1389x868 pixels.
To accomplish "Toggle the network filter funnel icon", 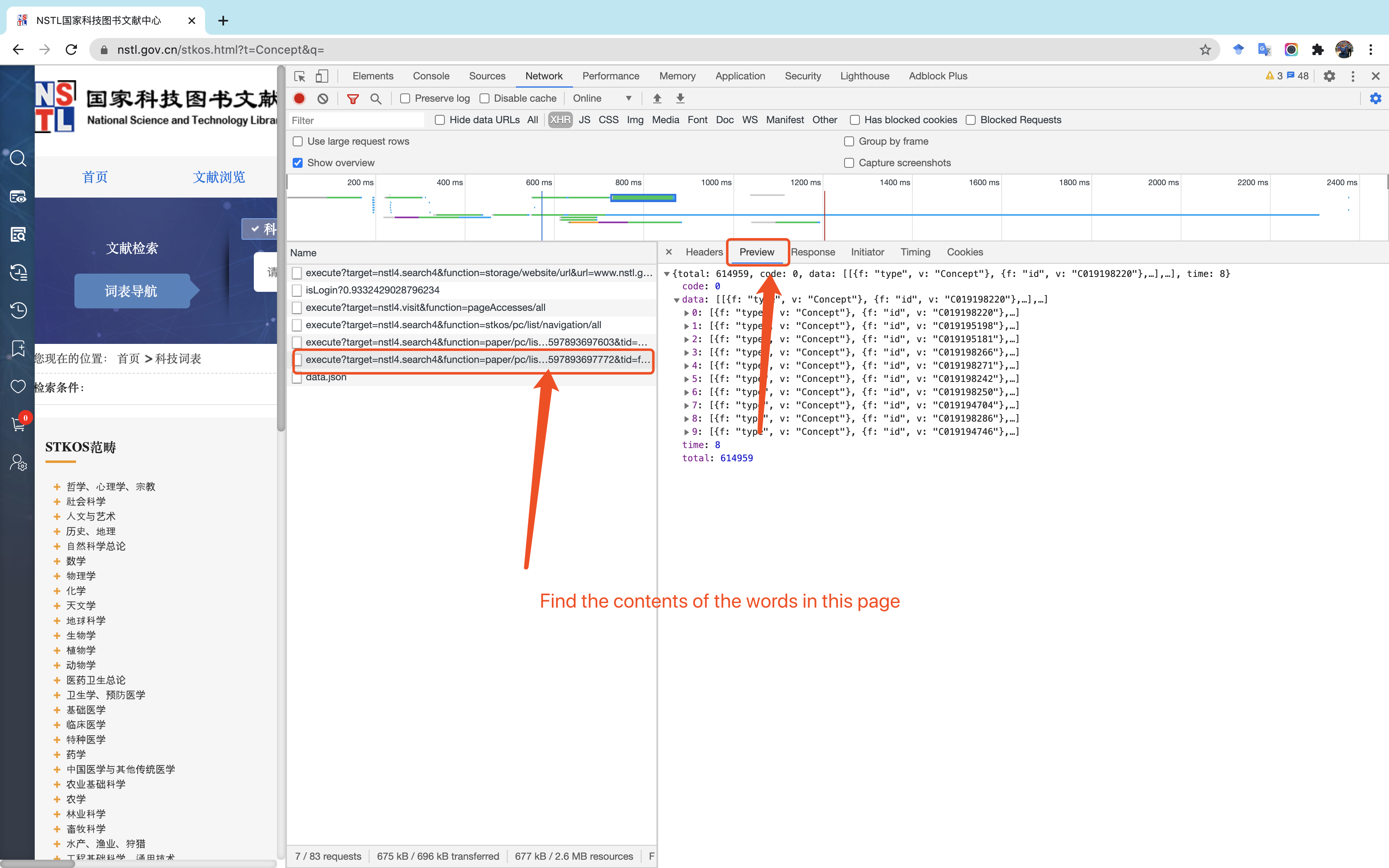I will [353, 98].
